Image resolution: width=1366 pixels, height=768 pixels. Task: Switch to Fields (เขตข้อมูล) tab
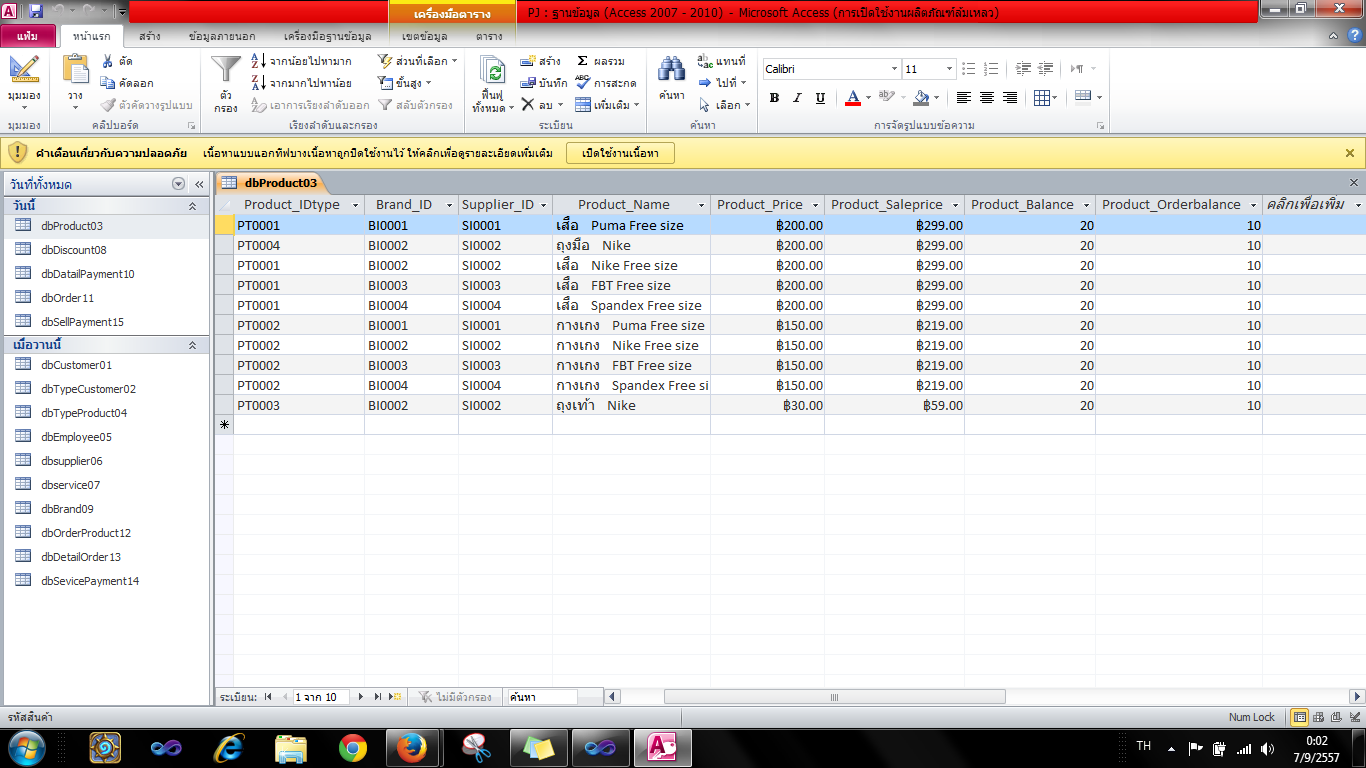tap(424, 36)
